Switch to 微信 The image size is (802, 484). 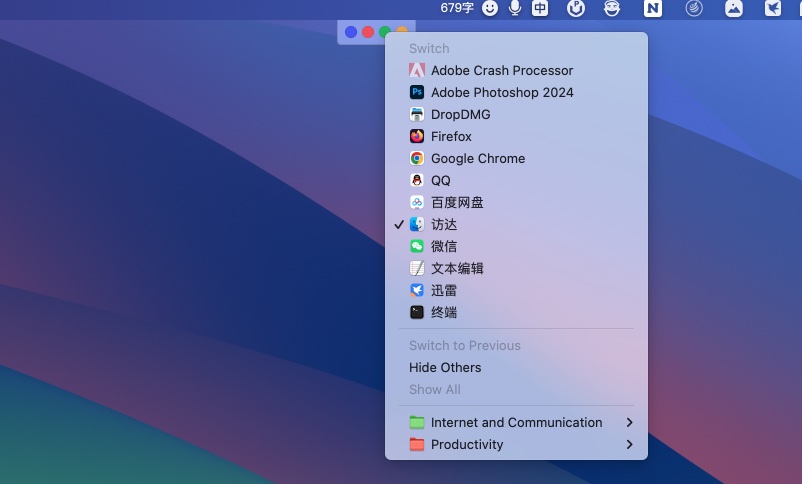click(x=516, y=246)
